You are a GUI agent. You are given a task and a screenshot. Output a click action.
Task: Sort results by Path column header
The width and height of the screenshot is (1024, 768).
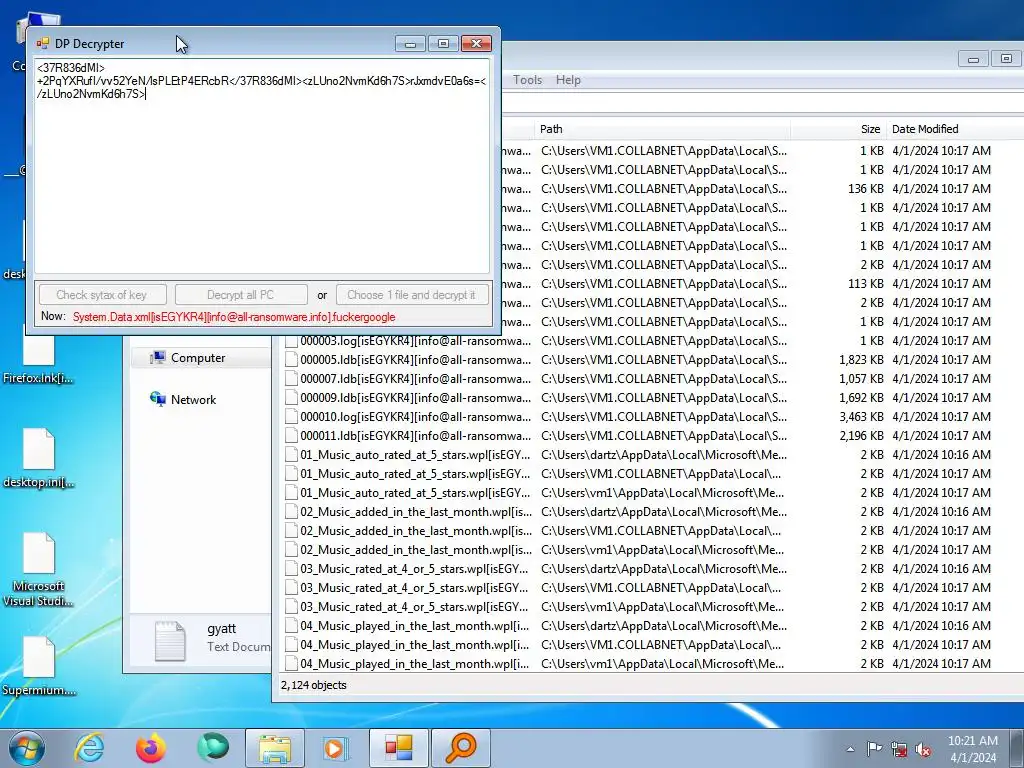662,129
